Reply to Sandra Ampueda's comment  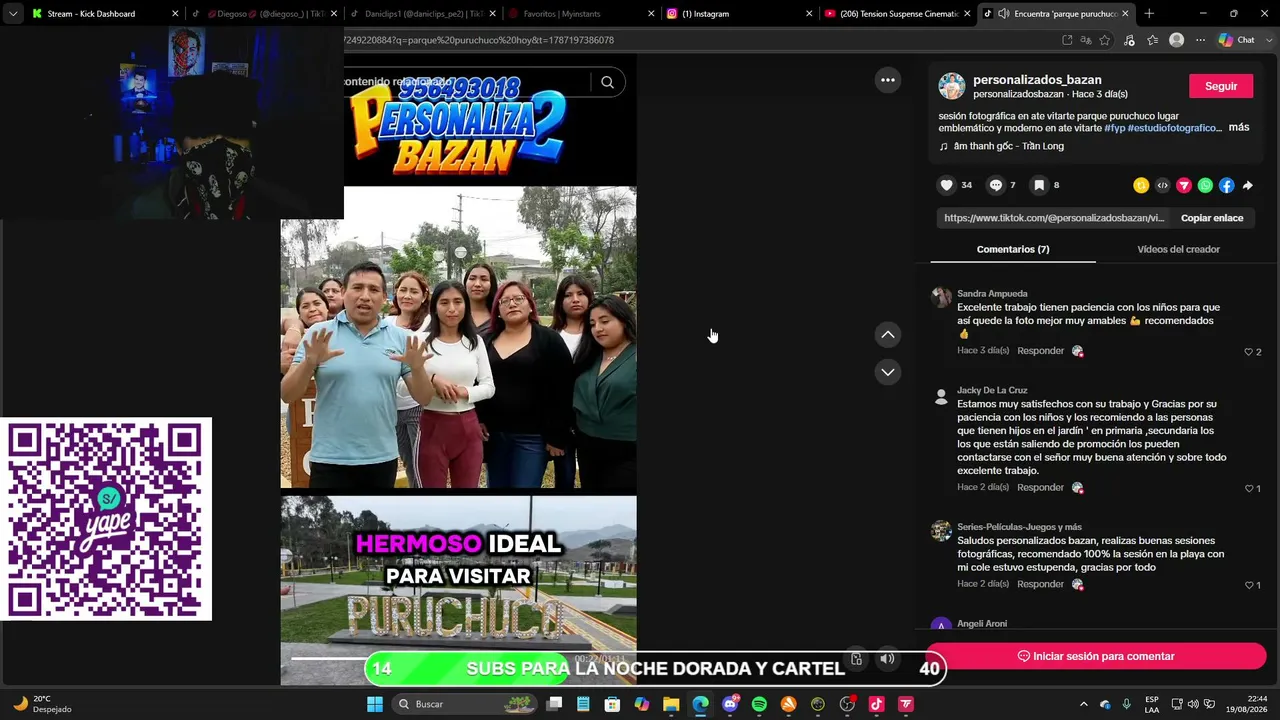(x=1040, y=351)
